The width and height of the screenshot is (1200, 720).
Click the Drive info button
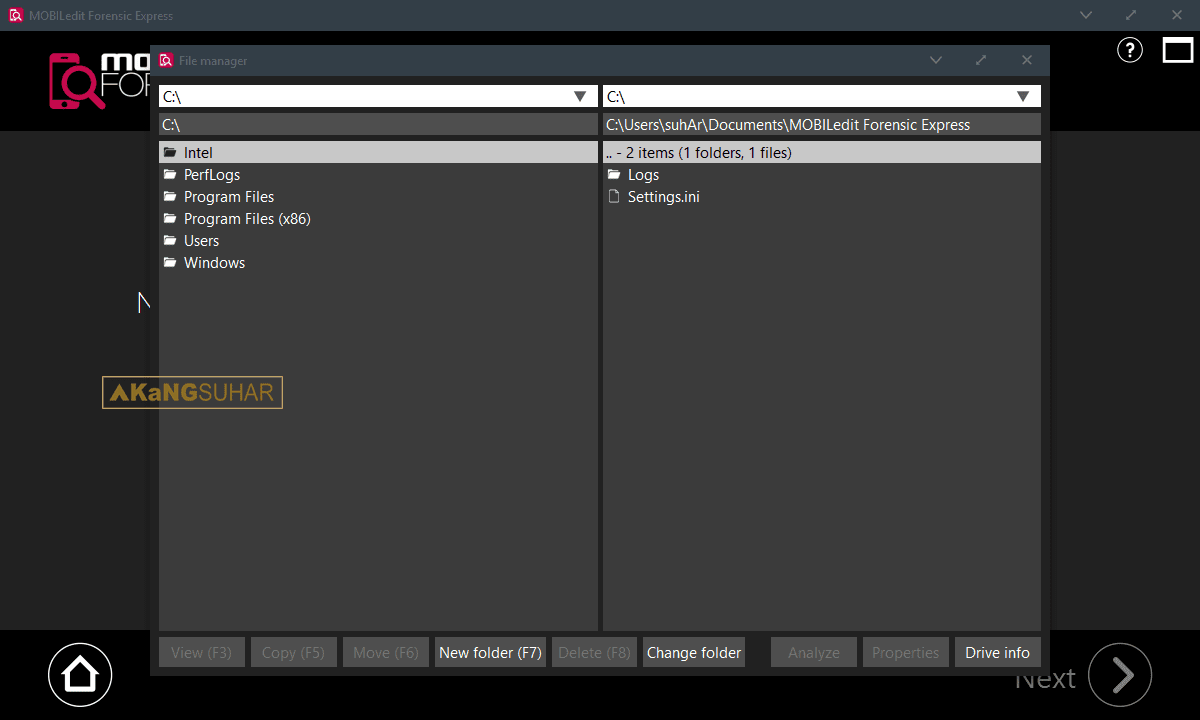[997, 652]
